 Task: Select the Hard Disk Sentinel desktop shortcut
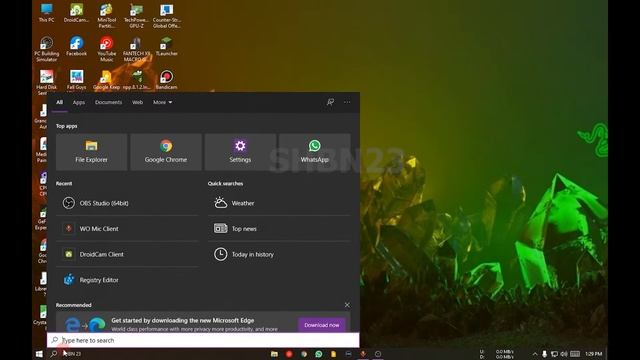(47, 82)
